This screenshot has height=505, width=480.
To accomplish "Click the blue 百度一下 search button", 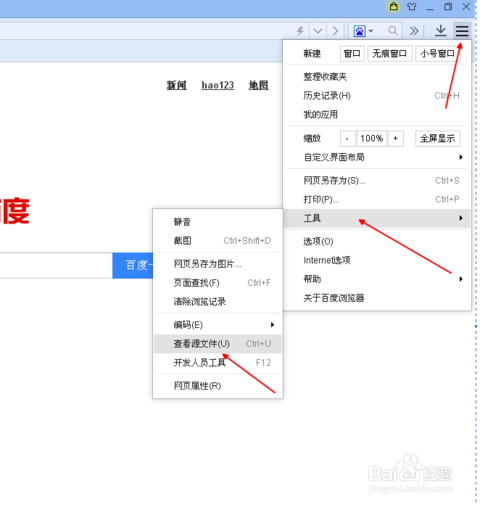I will coord(133,265).
